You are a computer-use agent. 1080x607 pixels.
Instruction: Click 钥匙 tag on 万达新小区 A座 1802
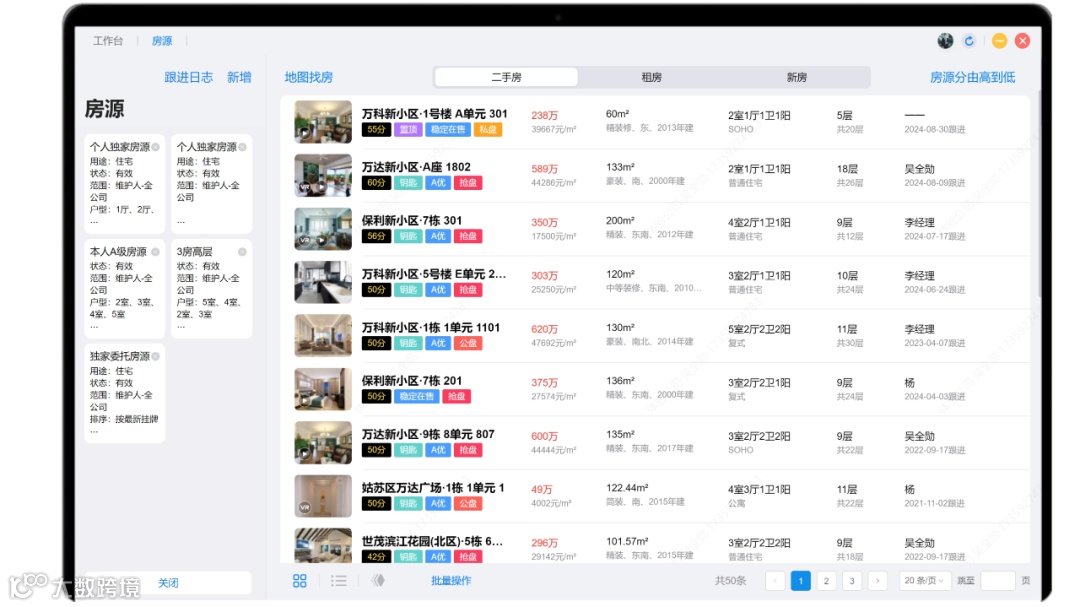click(x=408, y=183)
